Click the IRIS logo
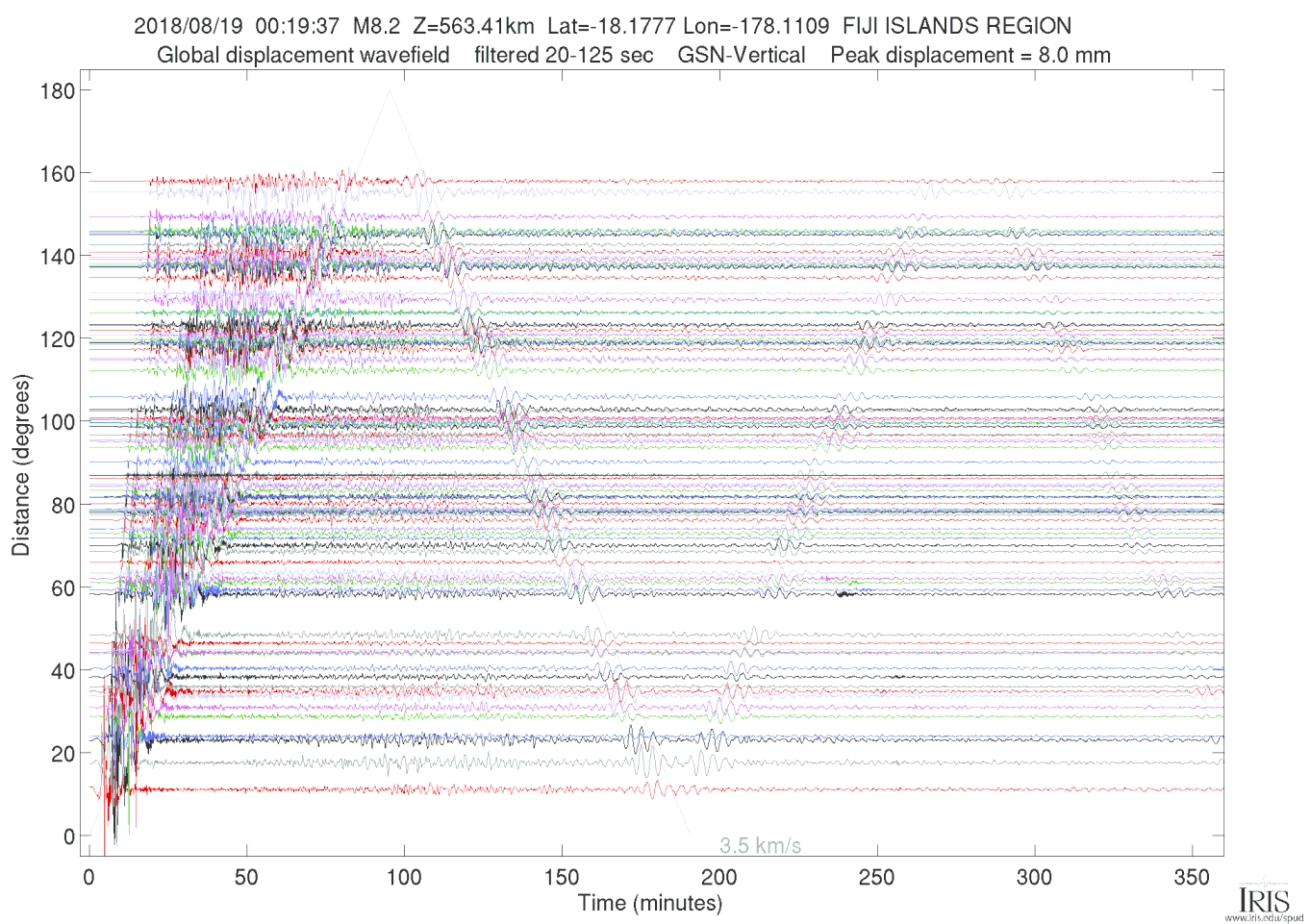Viewport: 1310px width, 924px height. click(x=1263, y=898)
